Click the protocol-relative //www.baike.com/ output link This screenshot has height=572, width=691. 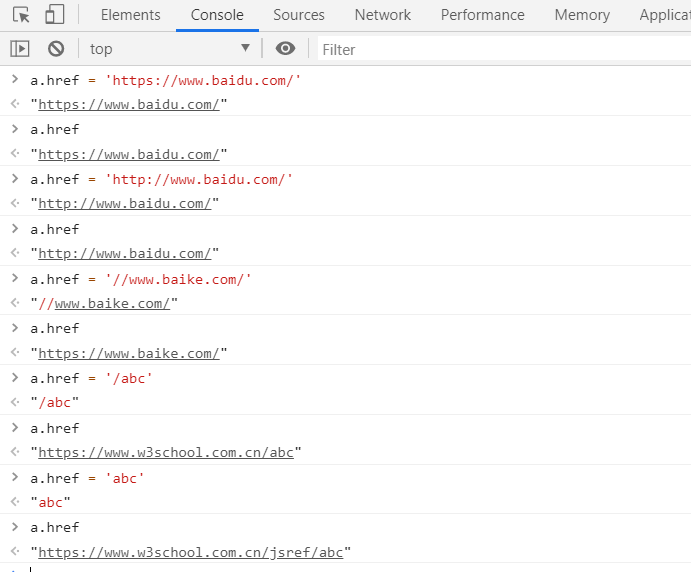coord(115,304)
